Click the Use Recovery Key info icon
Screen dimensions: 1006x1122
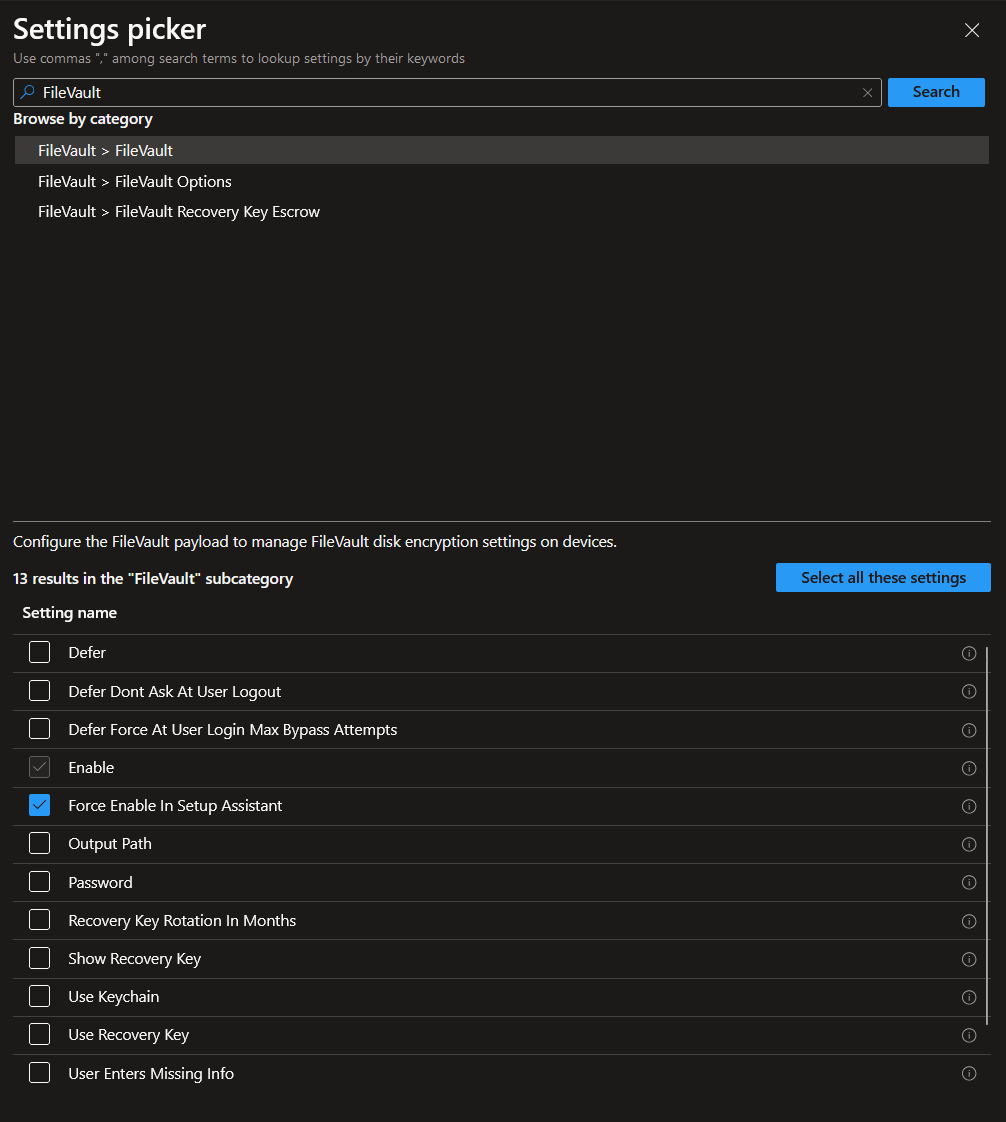click(x=969, y=1035)
